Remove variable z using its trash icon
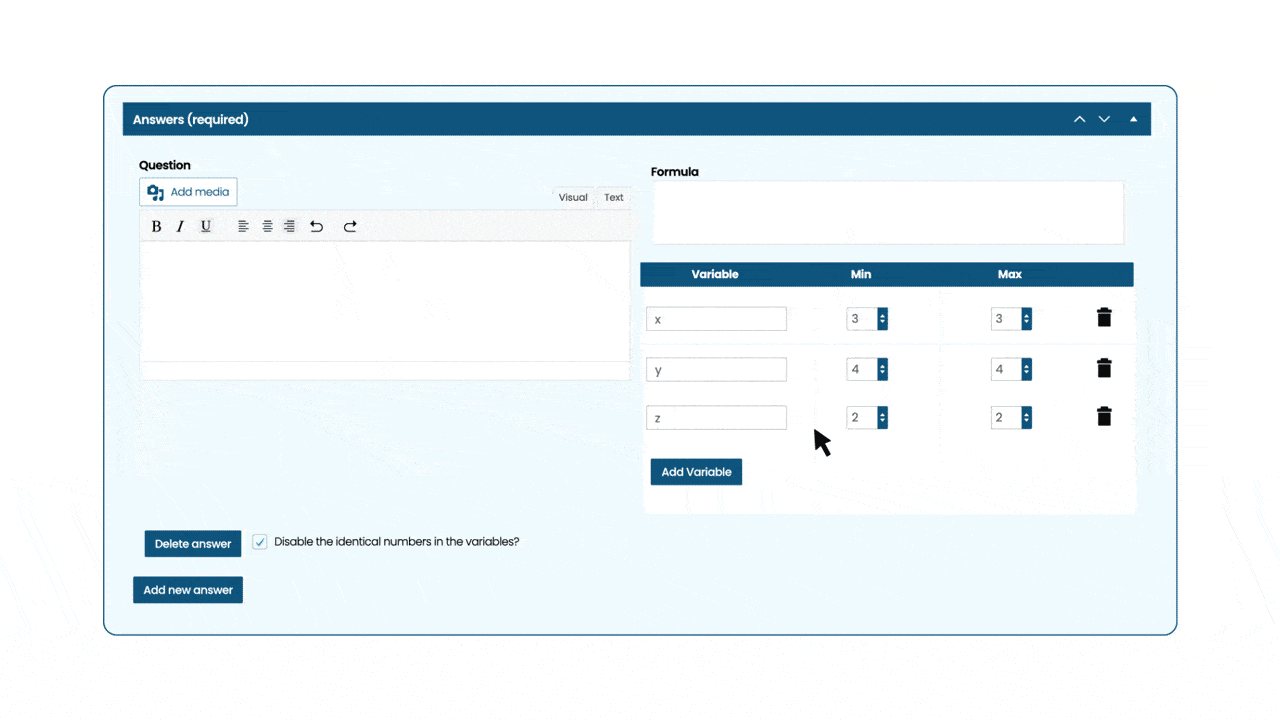Image resolution: width=1280 pixels, height=720 pixels. coord(1104,416)
